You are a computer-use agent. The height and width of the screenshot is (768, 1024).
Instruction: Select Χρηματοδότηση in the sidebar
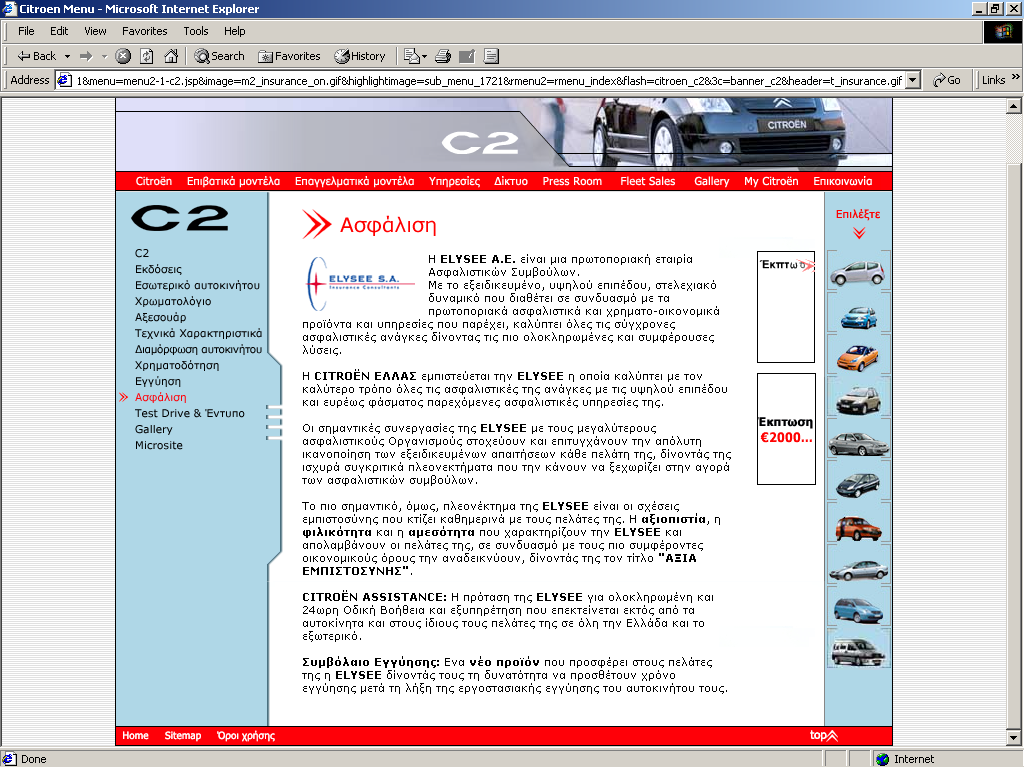(177, 365)
